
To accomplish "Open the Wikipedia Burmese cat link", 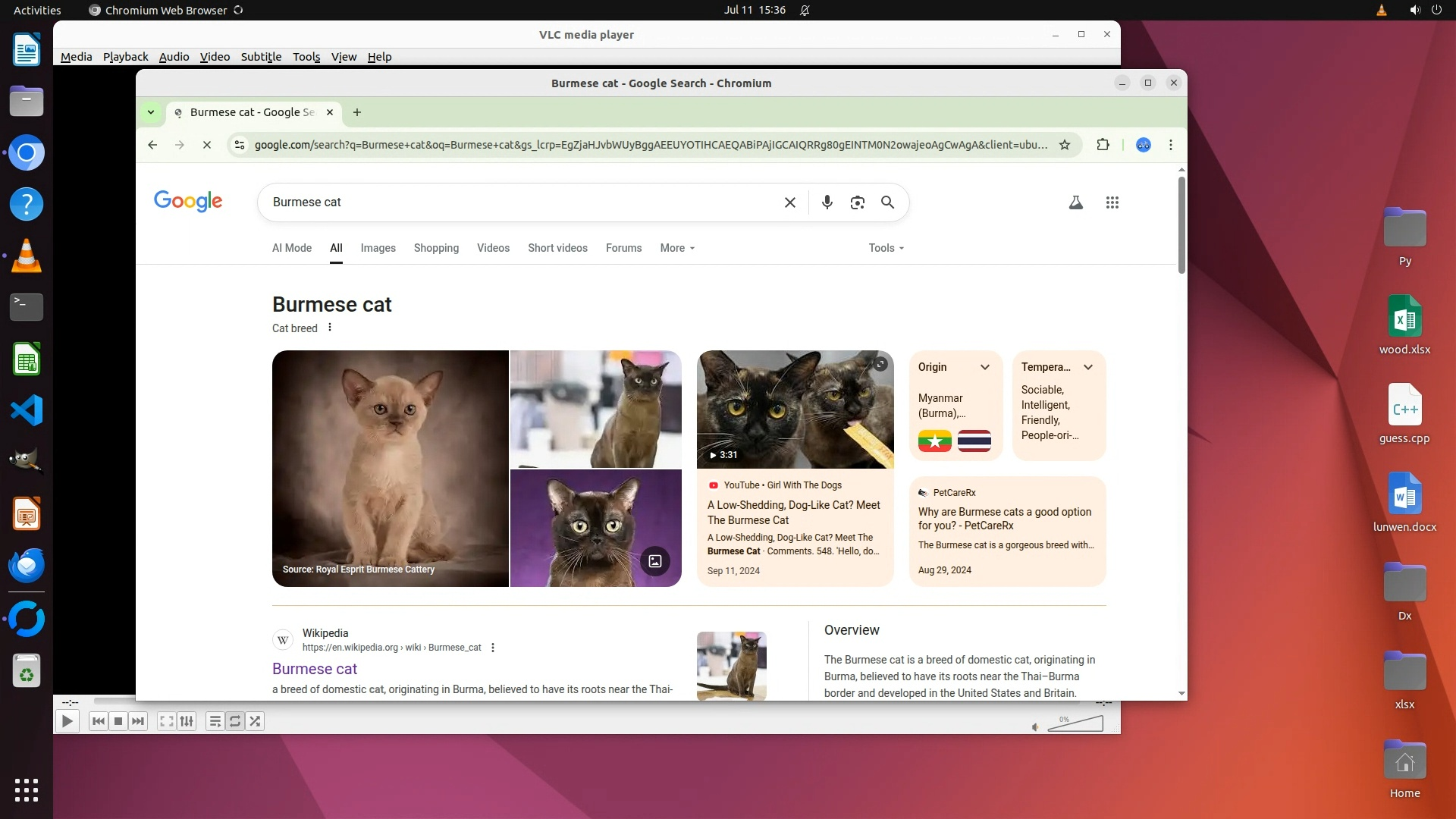I will tap(314, 669).
